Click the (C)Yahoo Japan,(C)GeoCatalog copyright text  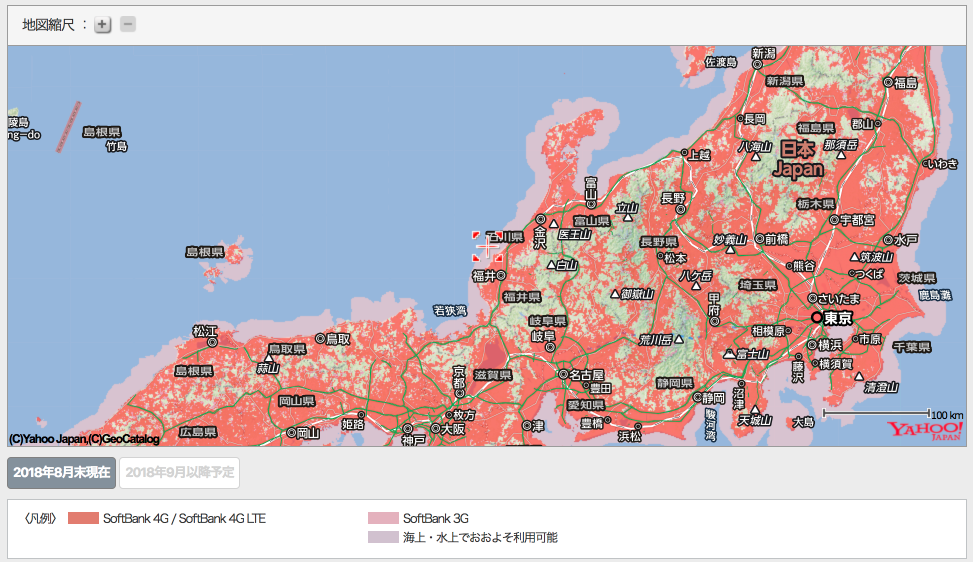coord(84,439)
